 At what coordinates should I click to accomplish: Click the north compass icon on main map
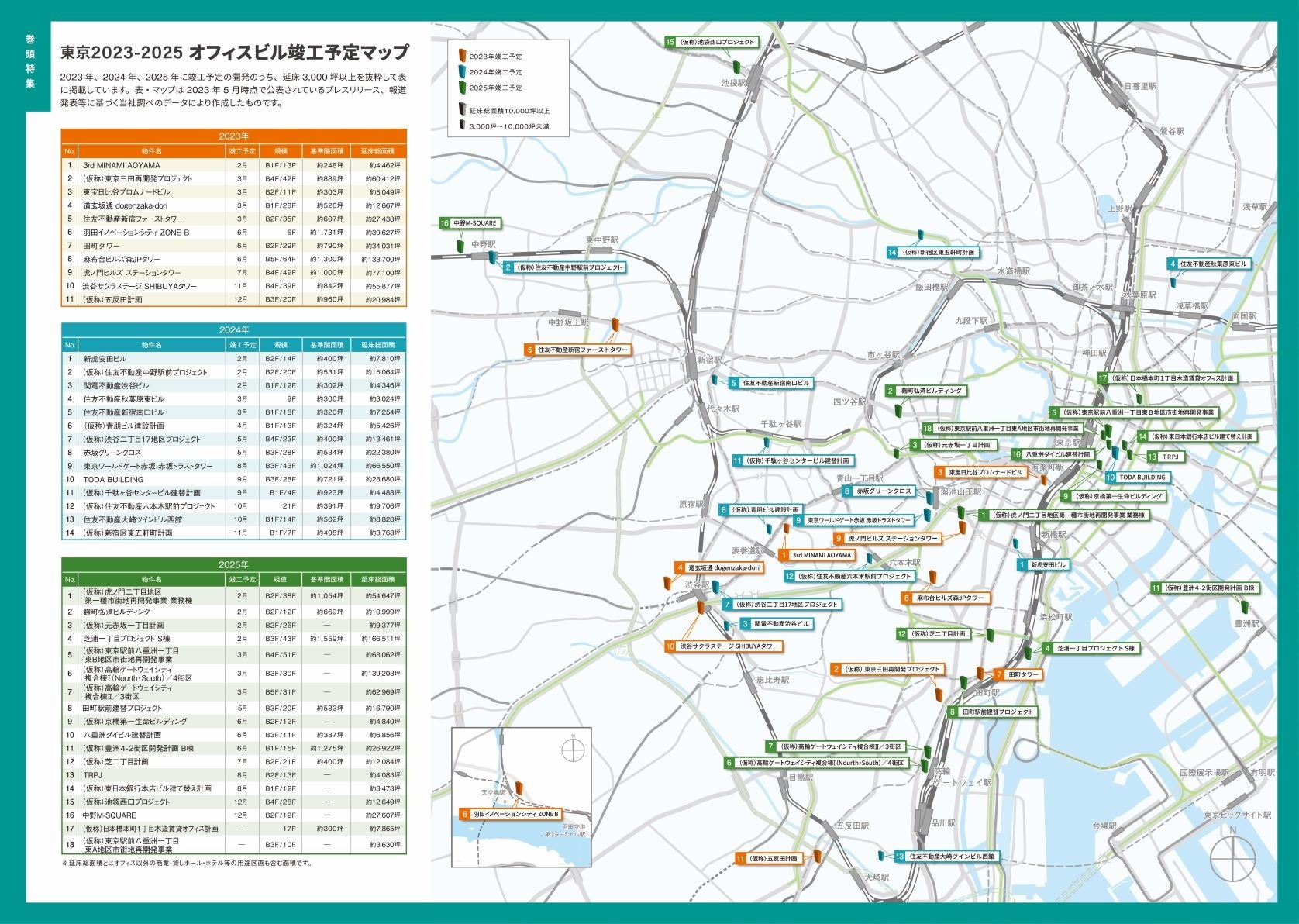(1233, 853)
